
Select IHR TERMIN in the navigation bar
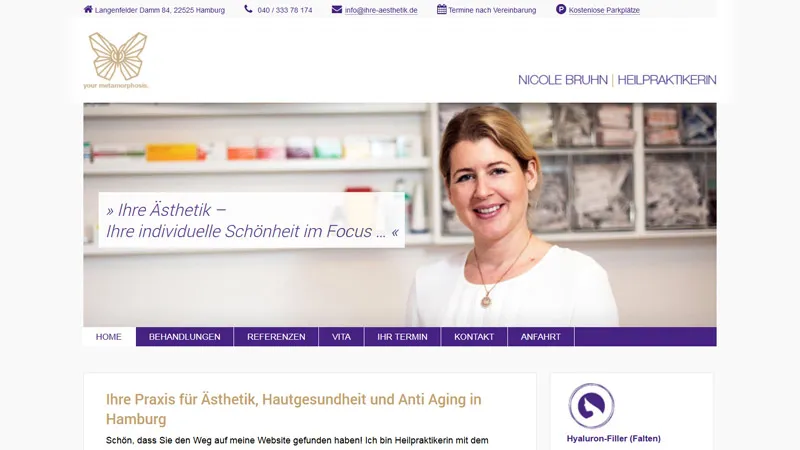point(402,337)
